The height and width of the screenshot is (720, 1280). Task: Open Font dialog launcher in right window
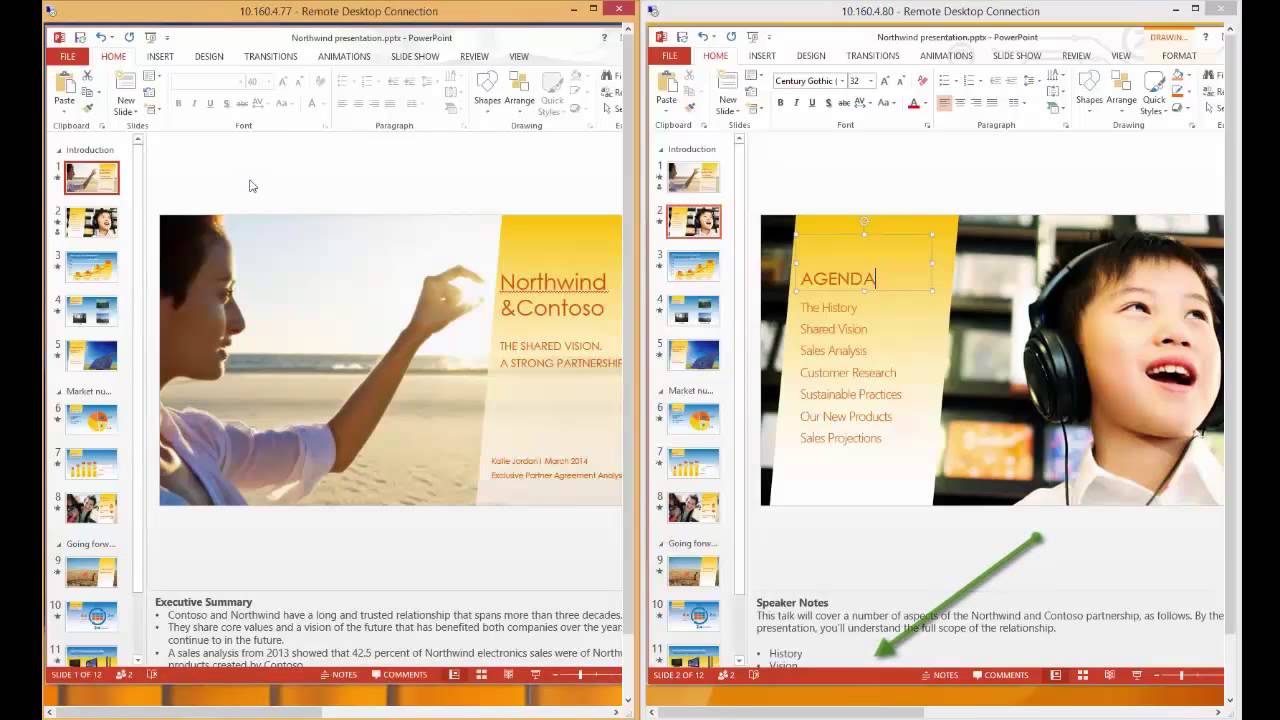[x=927, y=126]
